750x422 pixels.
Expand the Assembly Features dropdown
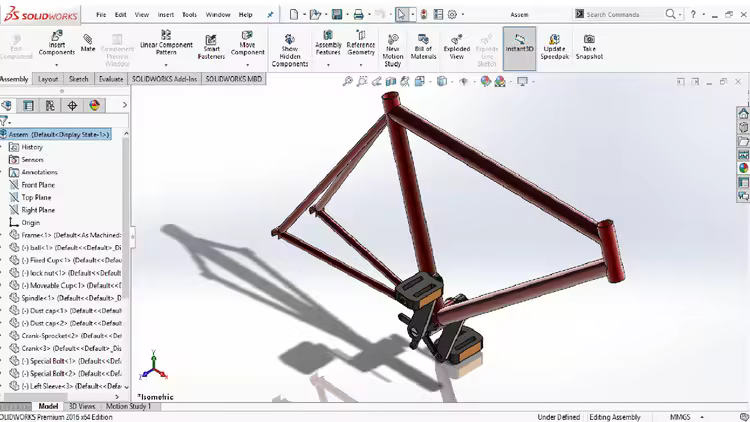(x=328, y=63)
